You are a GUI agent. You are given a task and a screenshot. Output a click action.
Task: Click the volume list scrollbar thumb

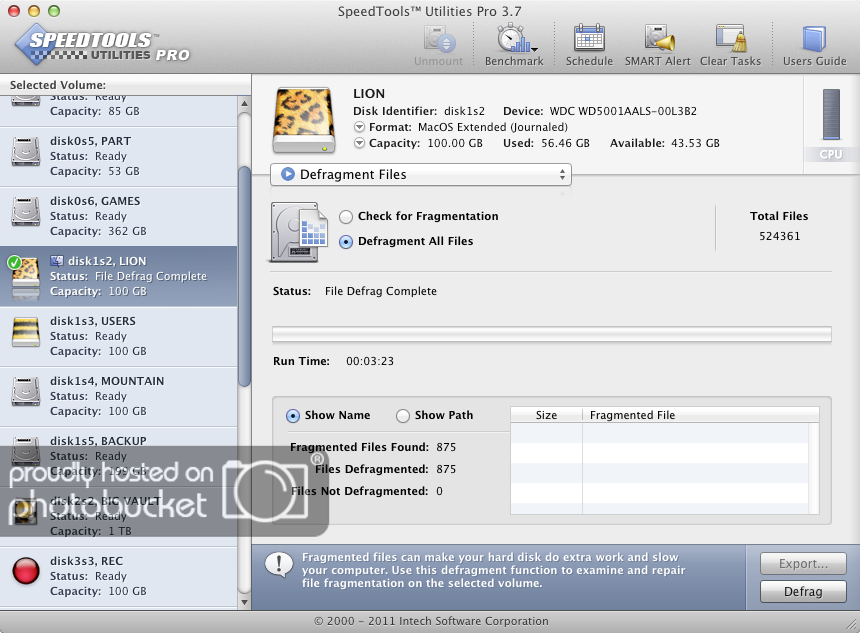click(x=244, y=276)
